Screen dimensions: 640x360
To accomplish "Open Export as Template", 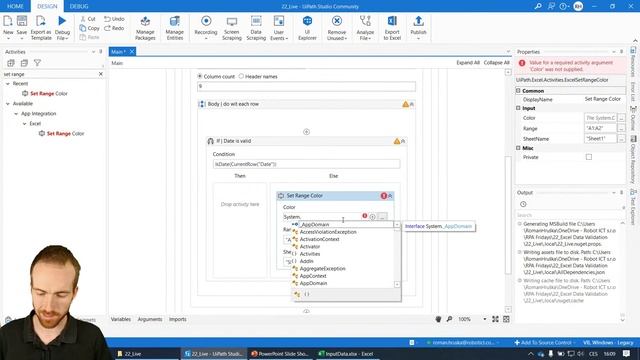I will 41,27.
